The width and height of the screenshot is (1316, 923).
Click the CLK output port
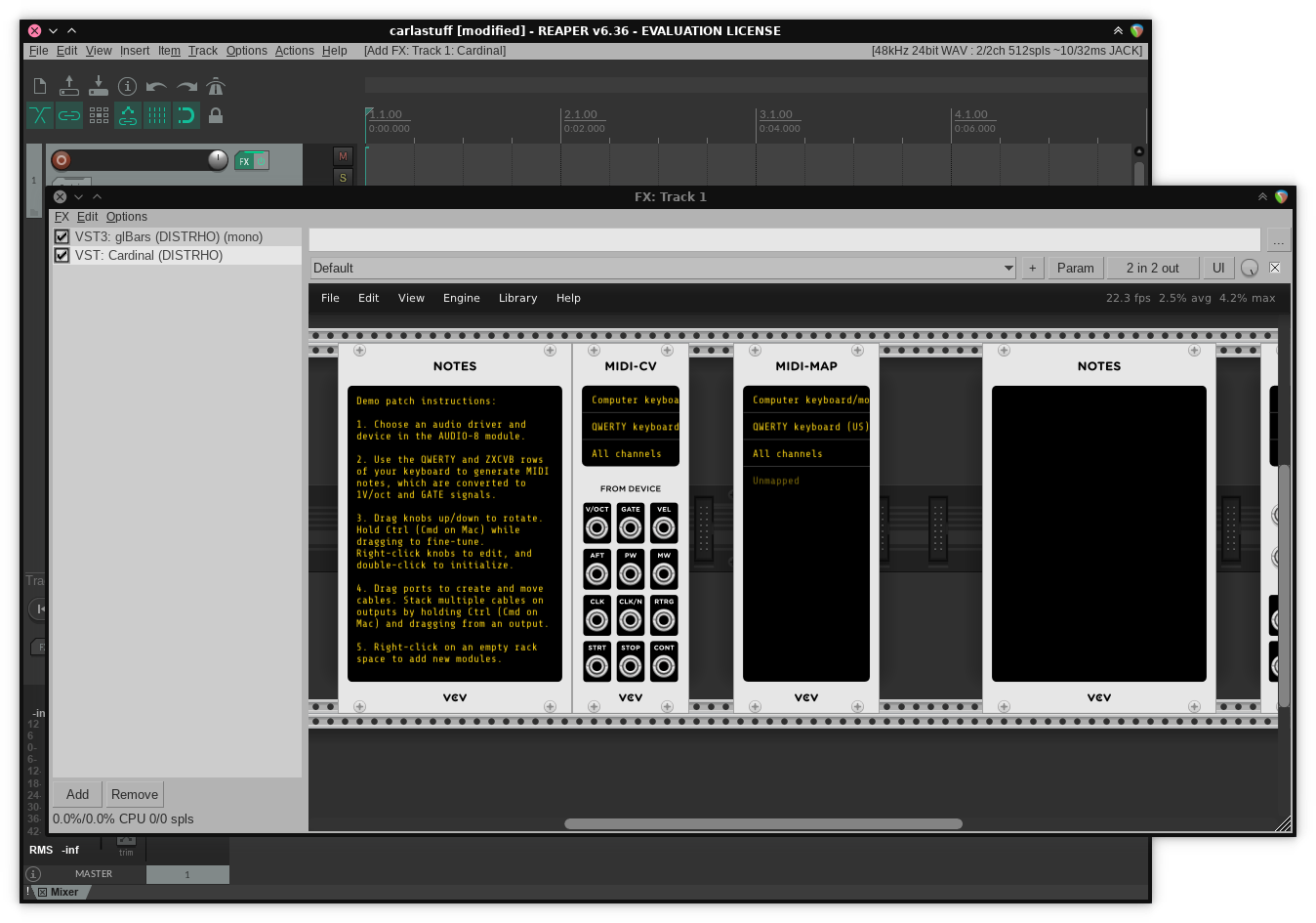(597, 619)
